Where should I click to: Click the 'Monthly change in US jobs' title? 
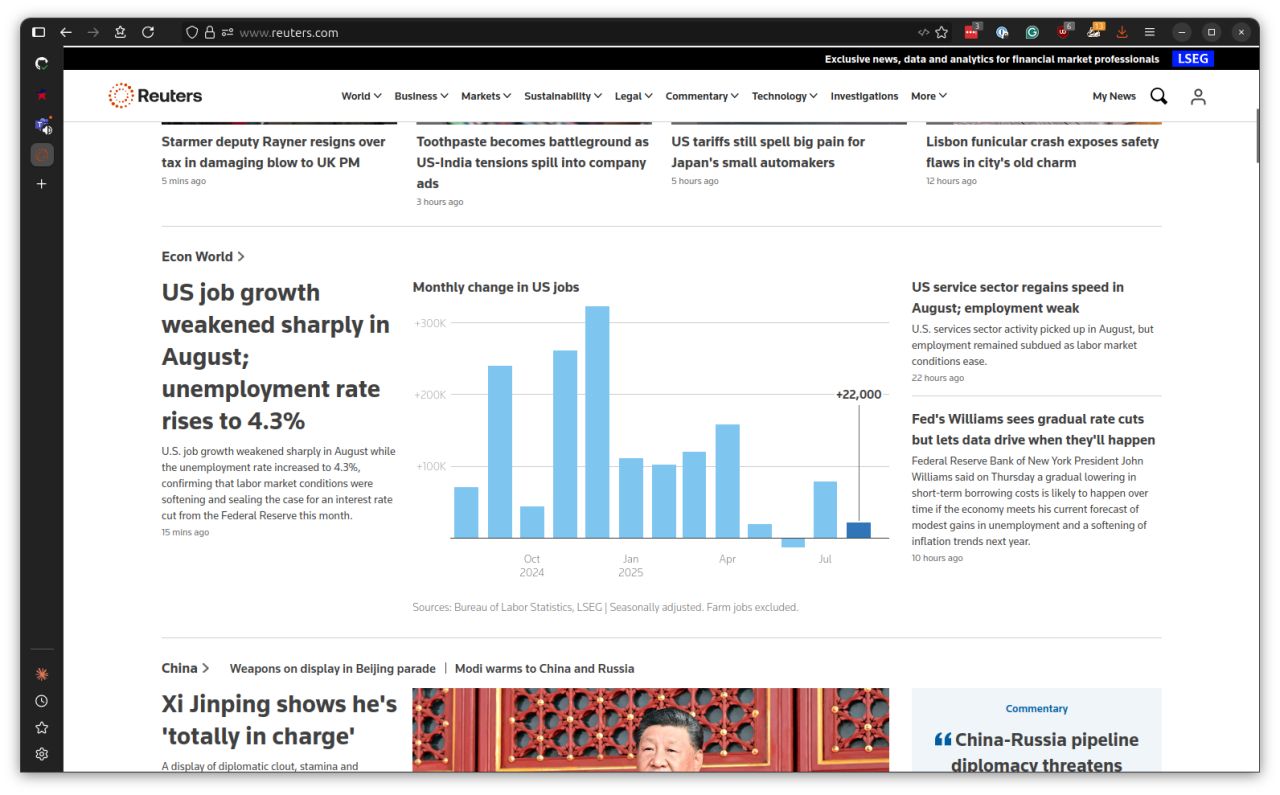[496, 287]
